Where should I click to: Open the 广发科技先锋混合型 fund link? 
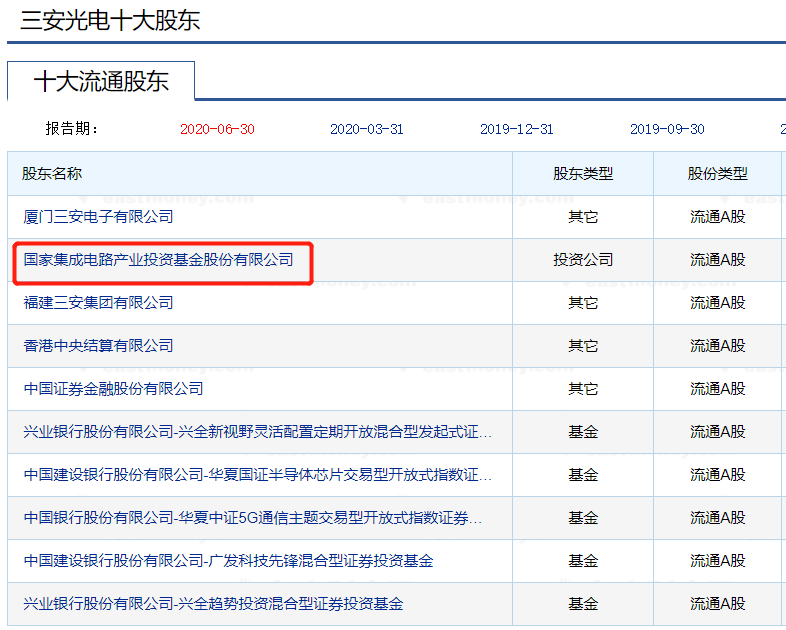[x=228, y=561]
